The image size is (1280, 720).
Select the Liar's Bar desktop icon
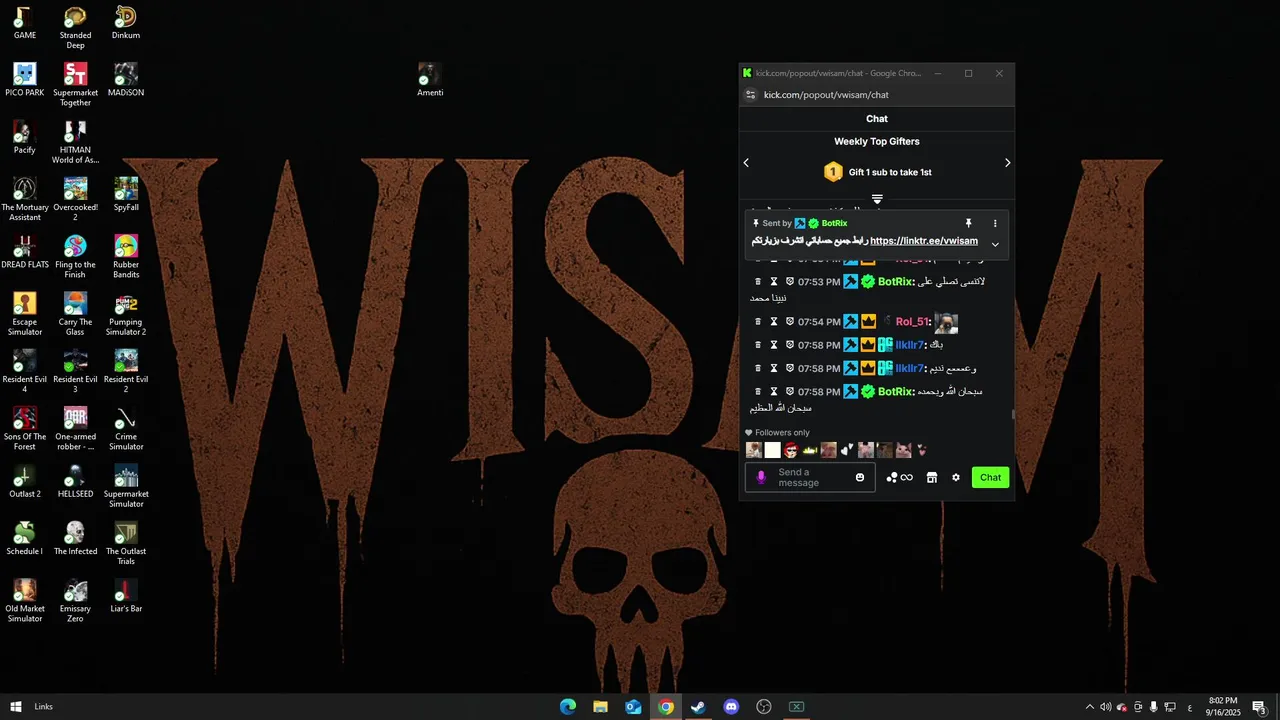point(126,596)
